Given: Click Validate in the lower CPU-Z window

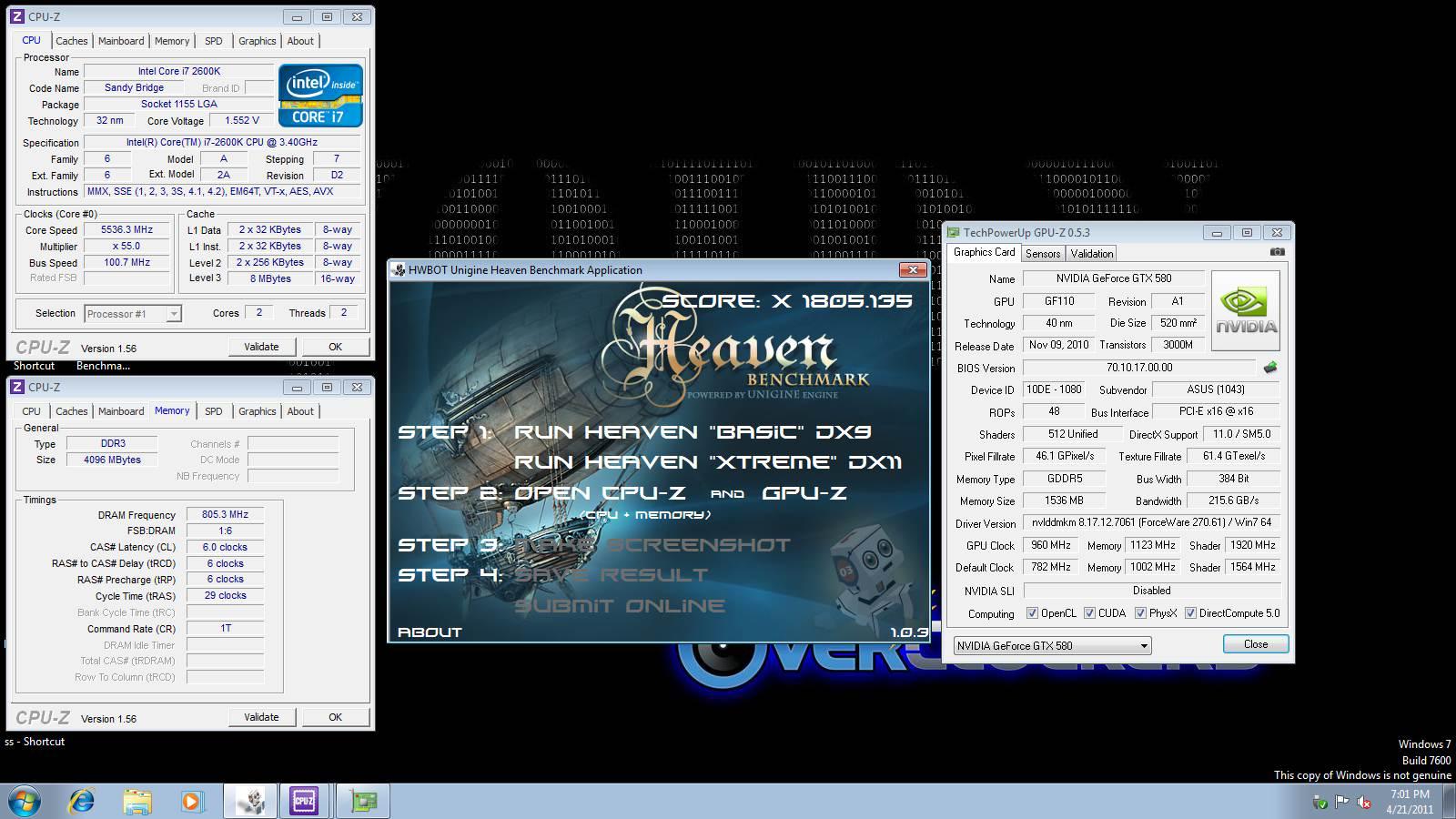Looking at the screenshot, I should [x=261, y=717].
